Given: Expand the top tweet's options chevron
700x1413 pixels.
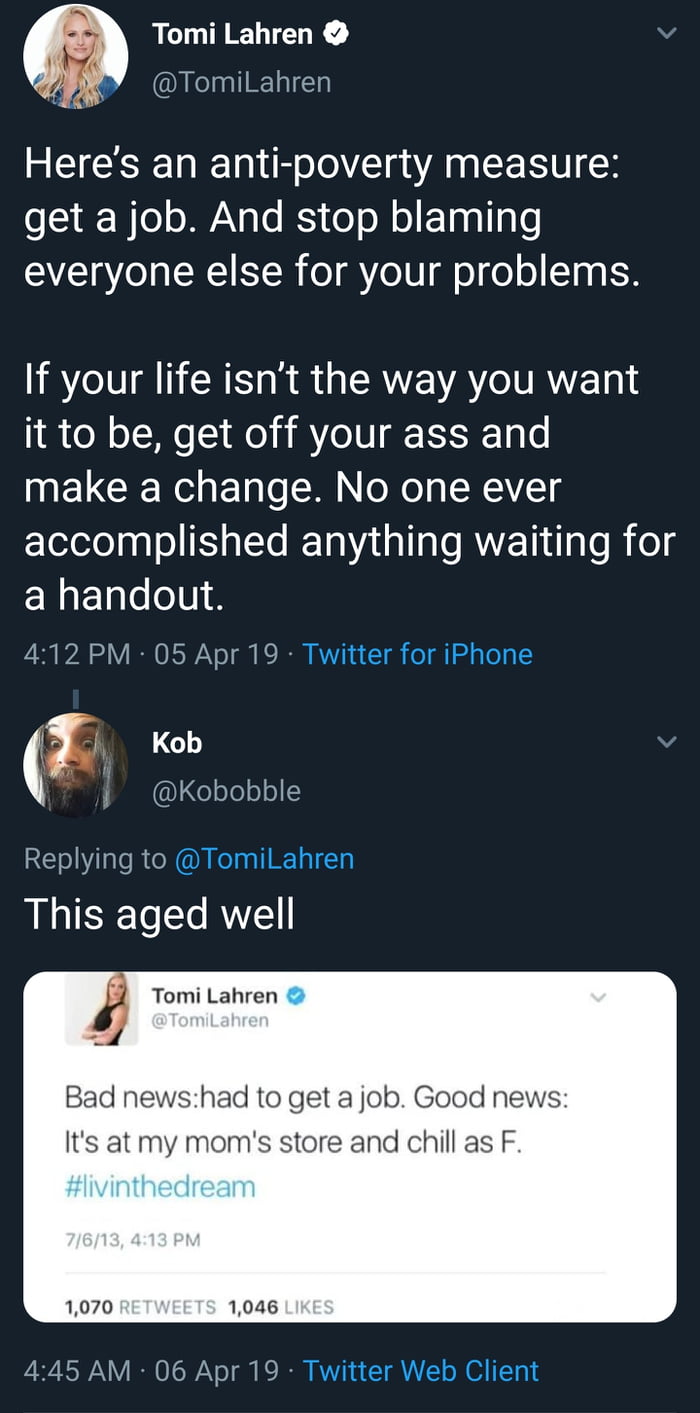Looking at the screenshot, I should [x=669, y=30].
